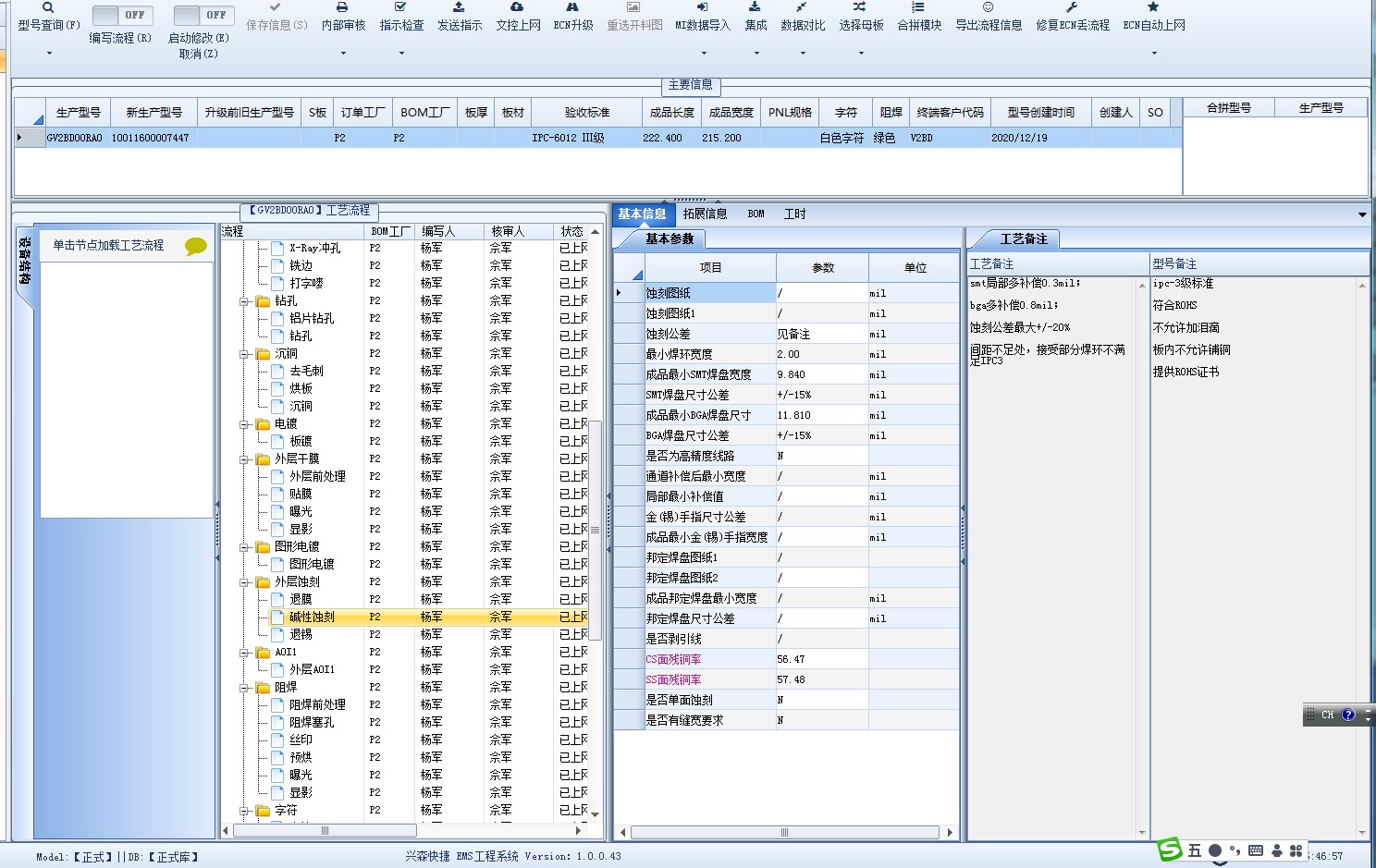Click the 型号查询 magnifier icon
This screenshot has height=868, width=1376.
(x=48, y=7)
